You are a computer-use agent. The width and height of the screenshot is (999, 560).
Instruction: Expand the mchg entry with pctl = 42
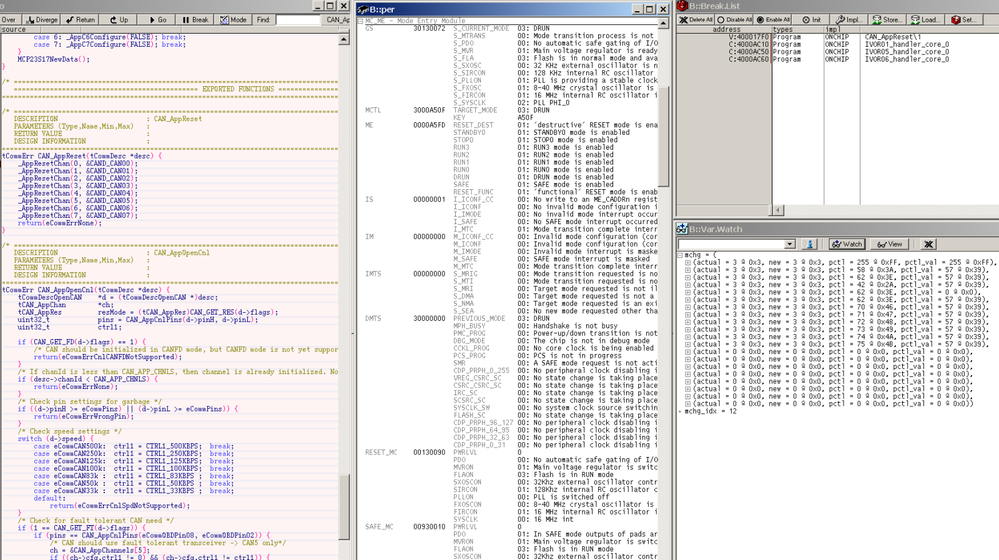(687, 285)
